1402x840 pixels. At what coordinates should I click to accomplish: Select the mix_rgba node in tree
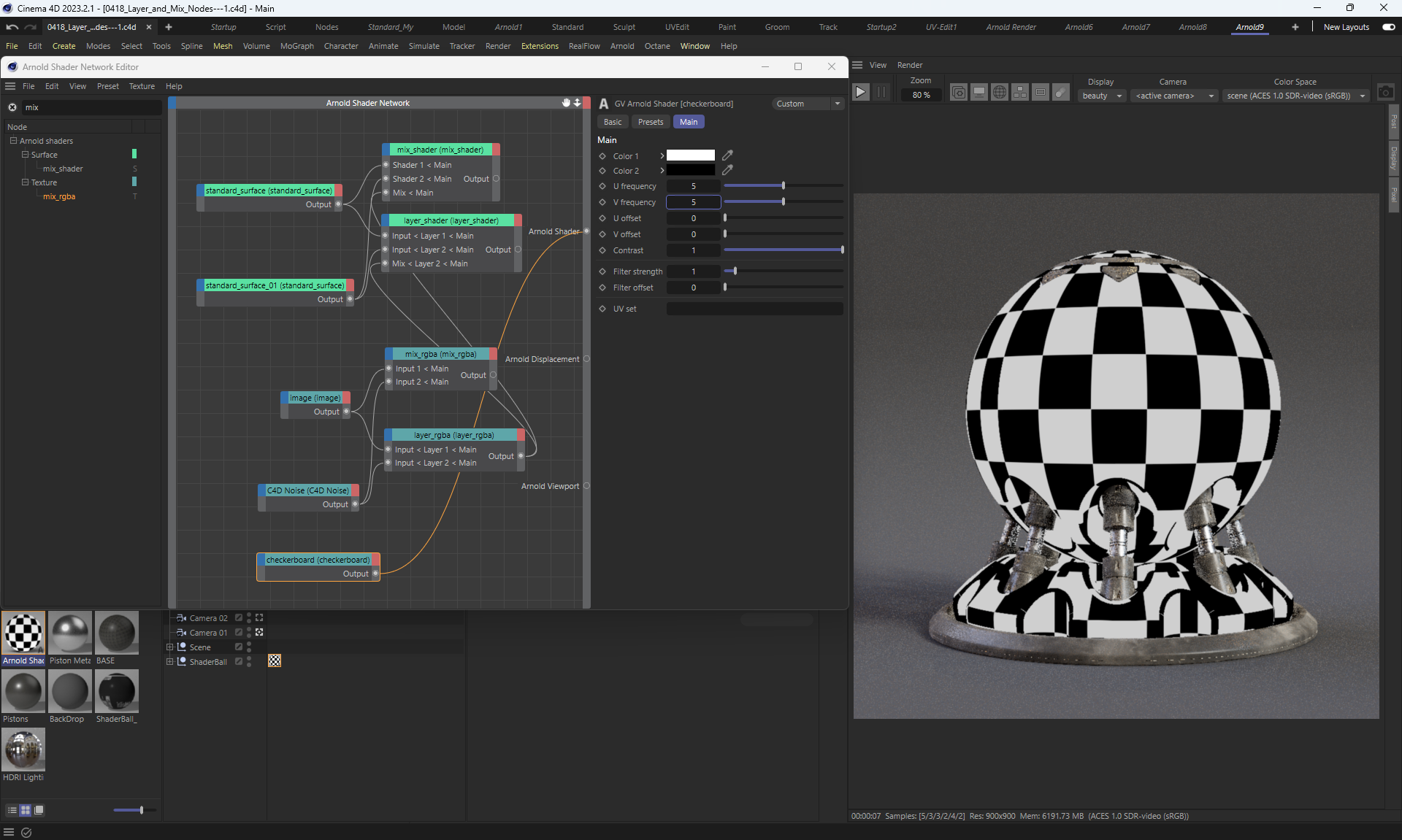point(59,196)
